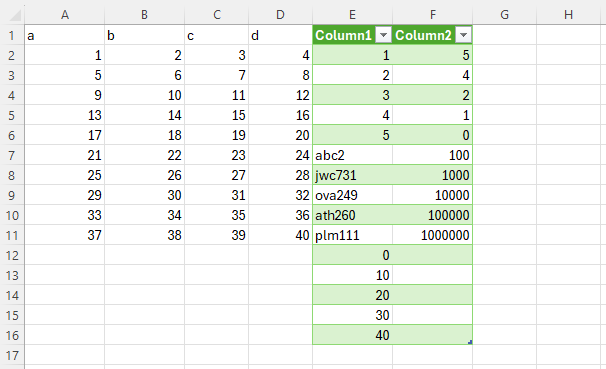Click the Select All corner triangle
This screenshot has height=369, width=606.
click(16, 15)
